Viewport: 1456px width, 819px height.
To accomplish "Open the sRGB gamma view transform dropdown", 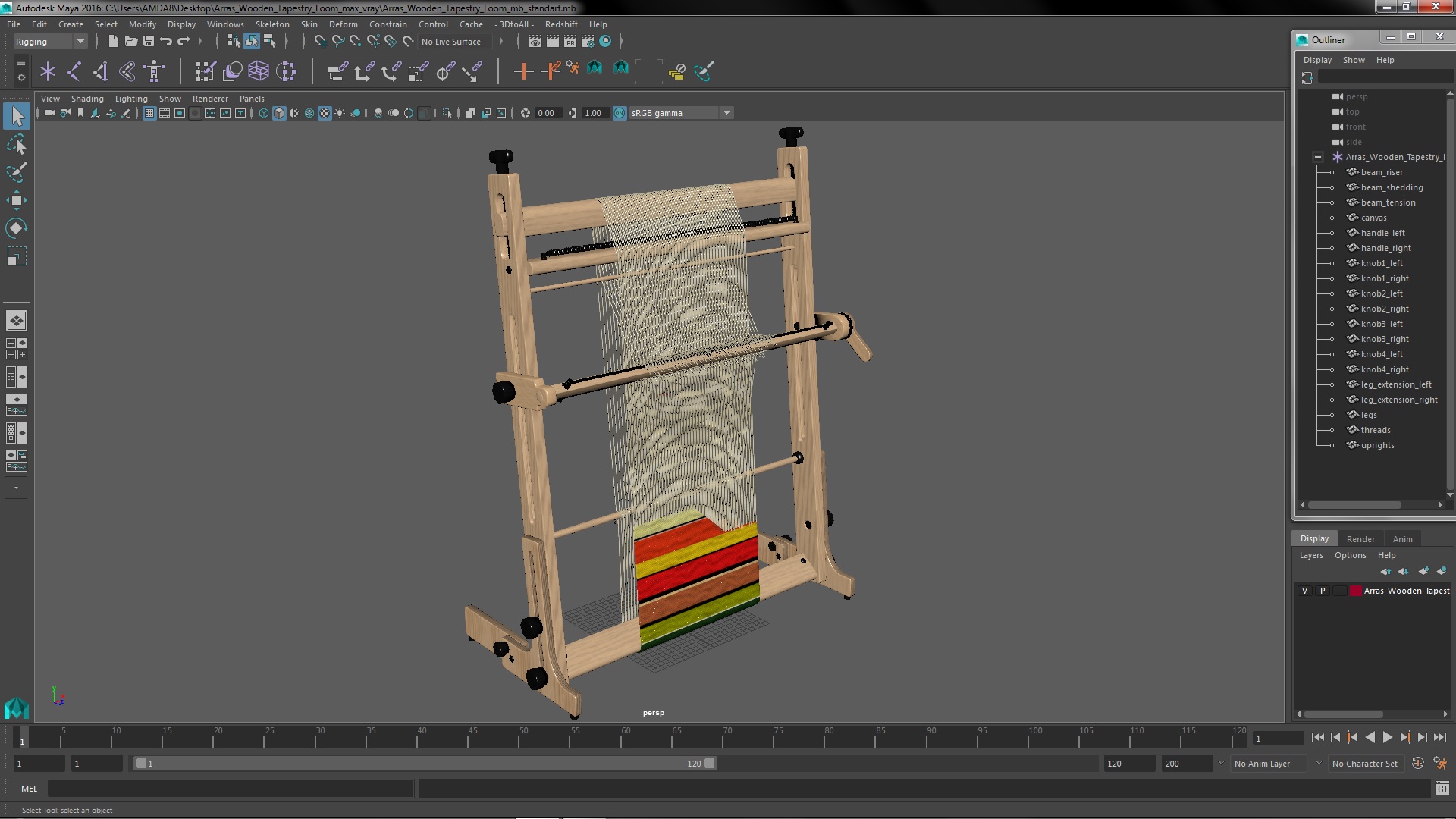I will point(681,113).
